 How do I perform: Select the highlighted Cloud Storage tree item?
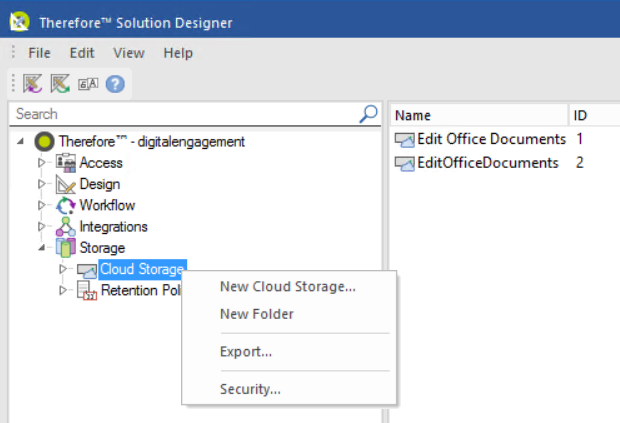click(142, 269)
